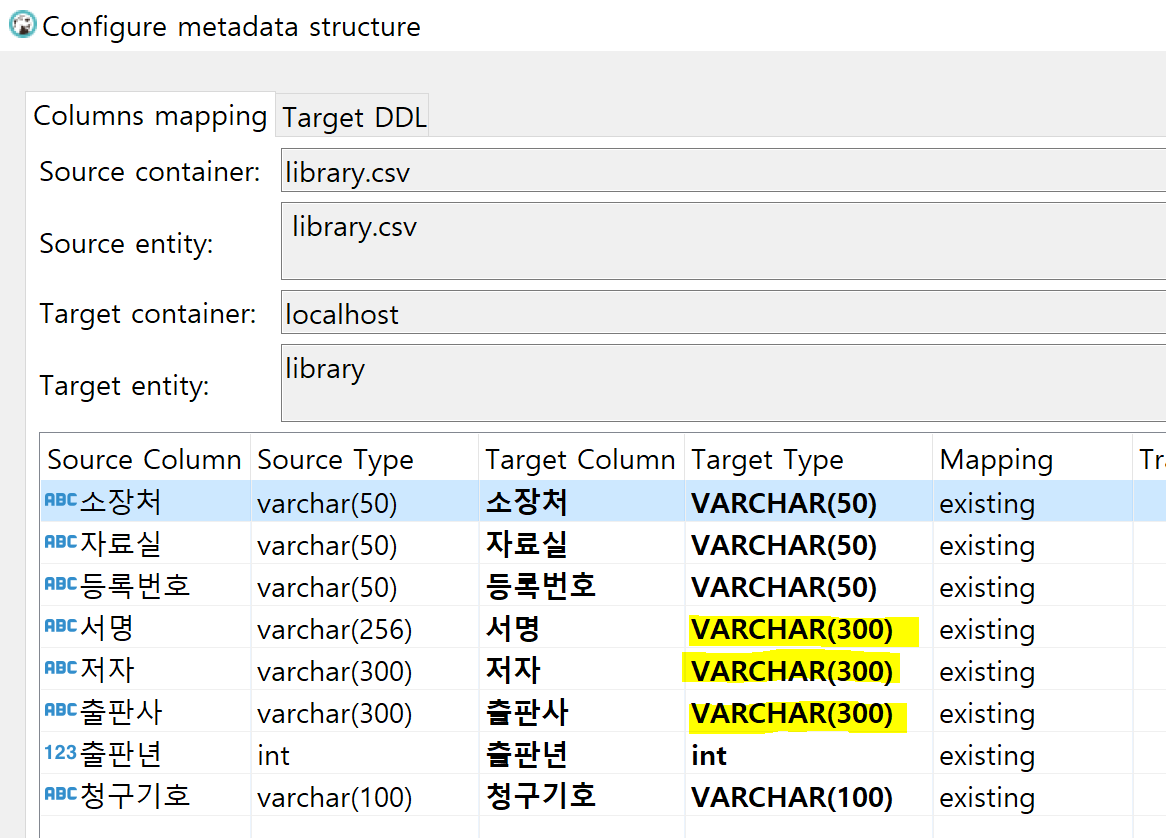
Task: Edit target column 자료실
Action: 526,544
